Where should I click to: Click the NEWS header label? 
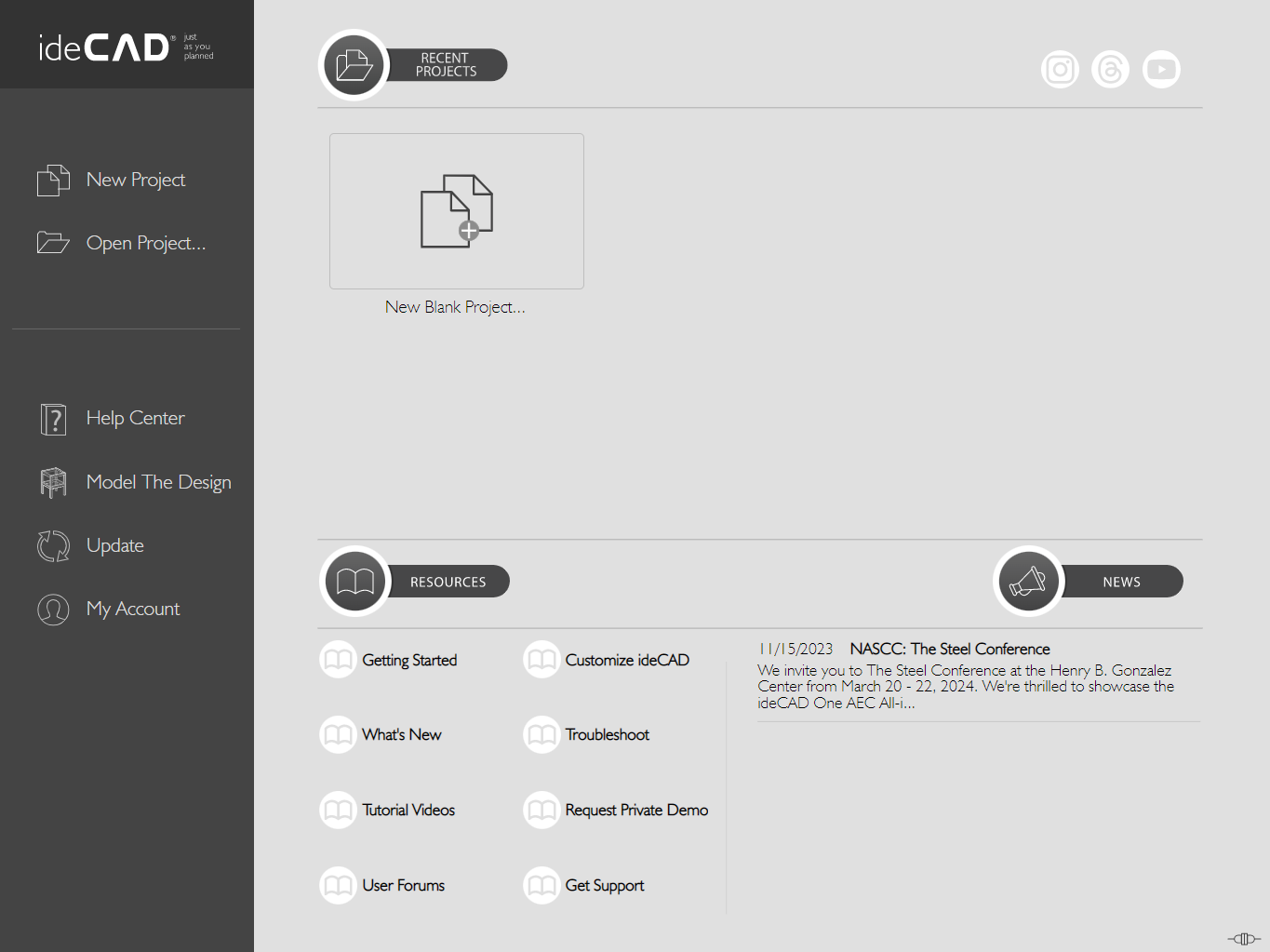[1122, 582]
